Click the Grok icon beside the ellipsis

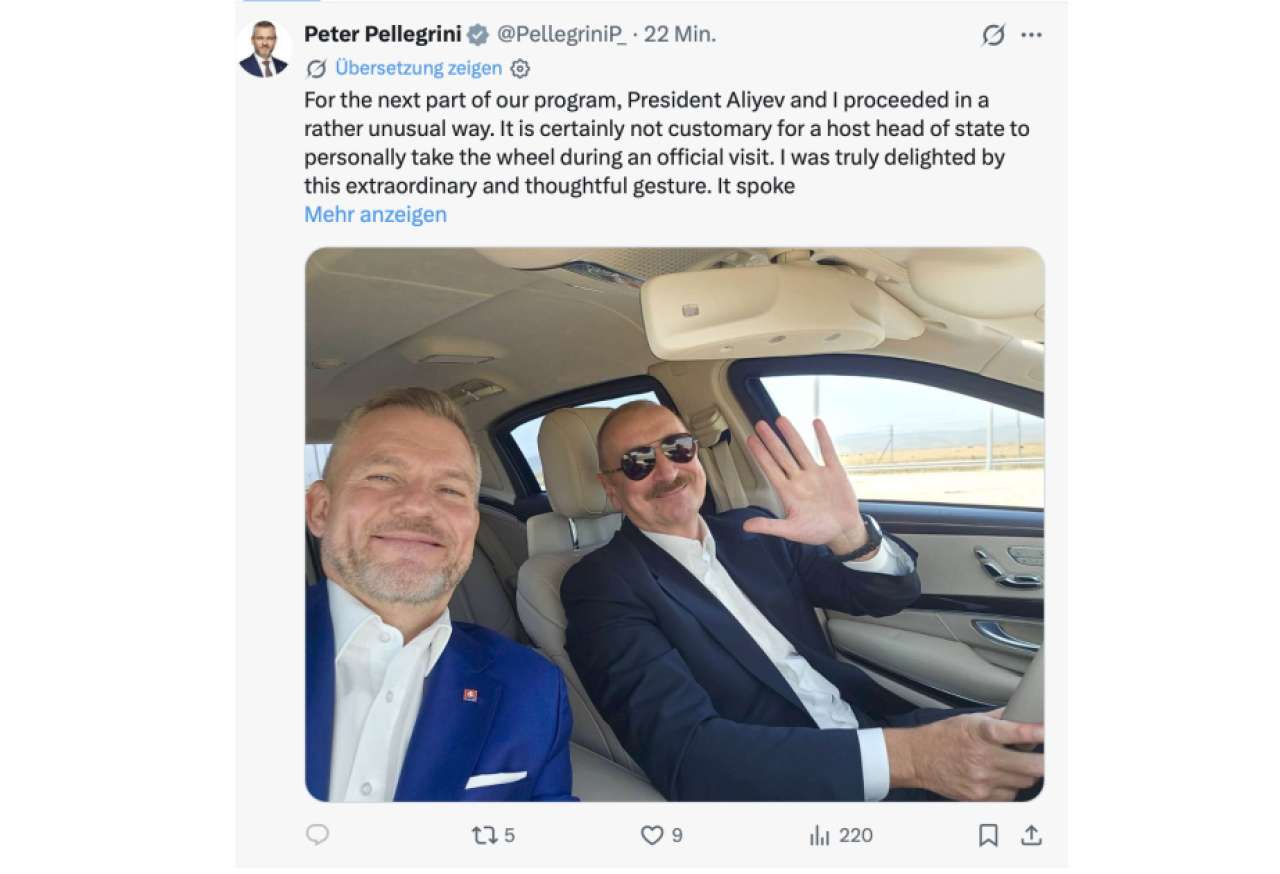tap(993, 35)
